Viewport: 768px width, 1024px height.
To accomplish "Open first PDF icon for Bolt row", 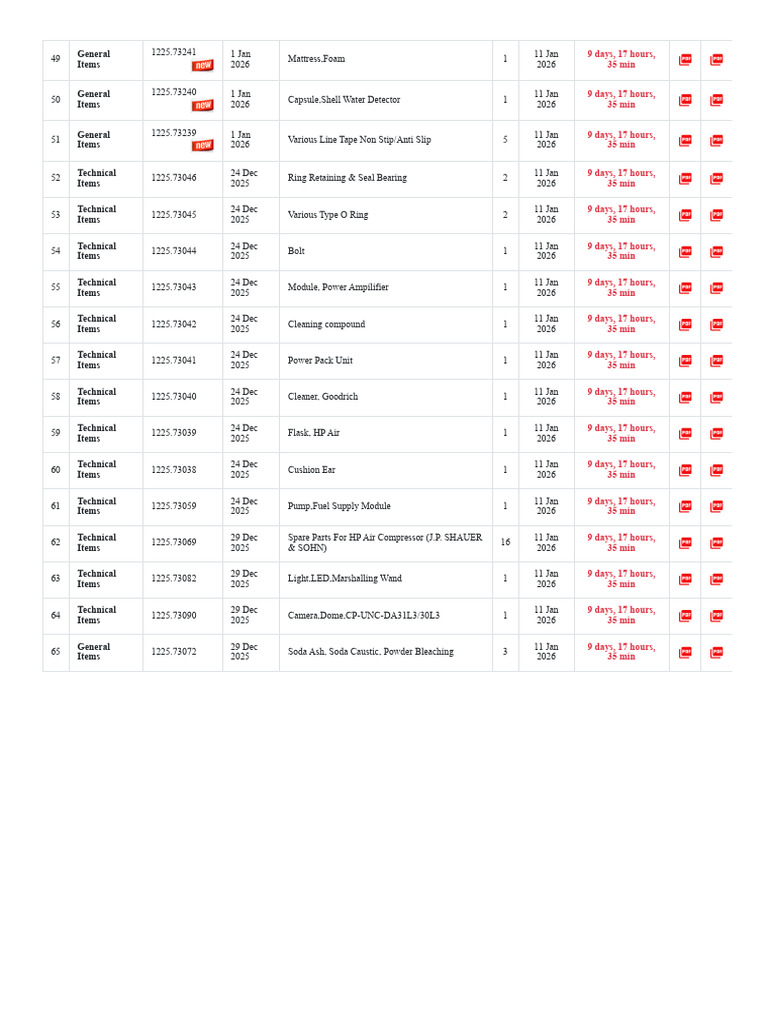I will [685, 251].
